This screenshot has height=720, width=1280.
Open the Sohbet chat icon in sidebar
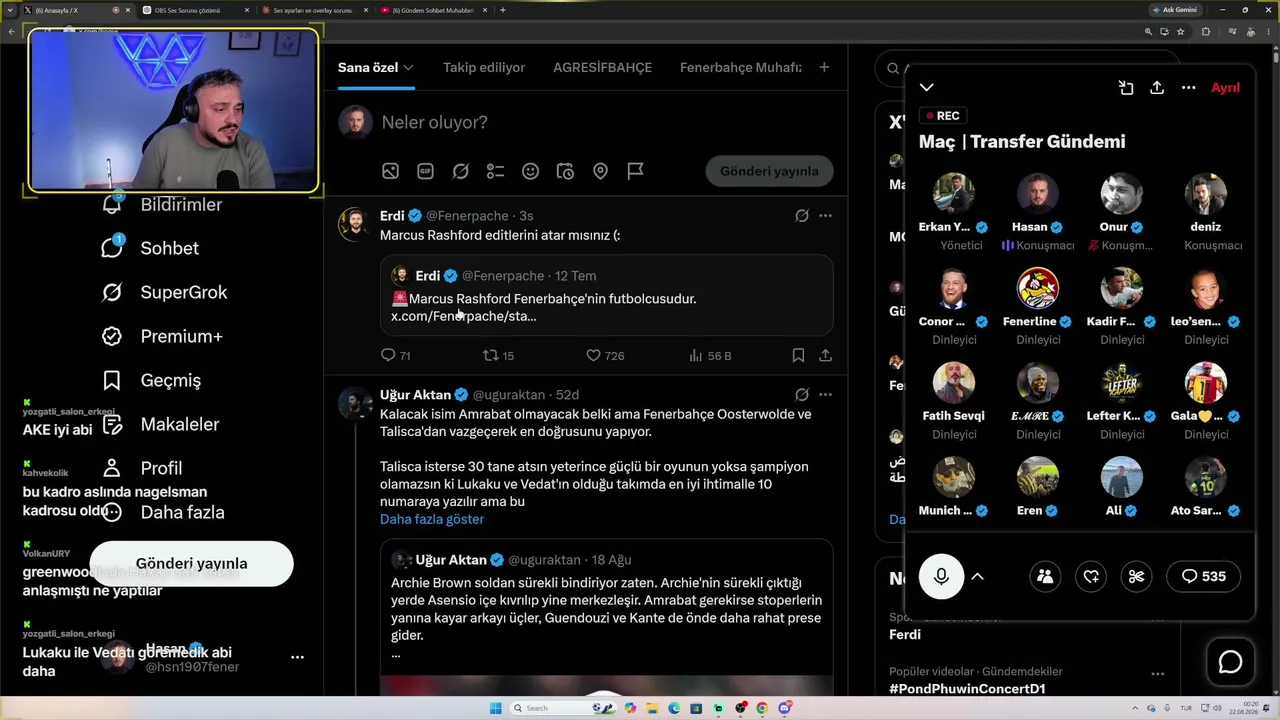(x=112, y=248)
